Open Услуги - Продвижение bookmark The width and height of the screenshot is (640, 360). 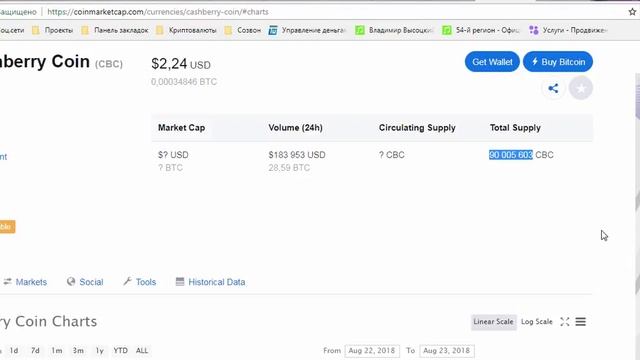[x=568, y=30]
